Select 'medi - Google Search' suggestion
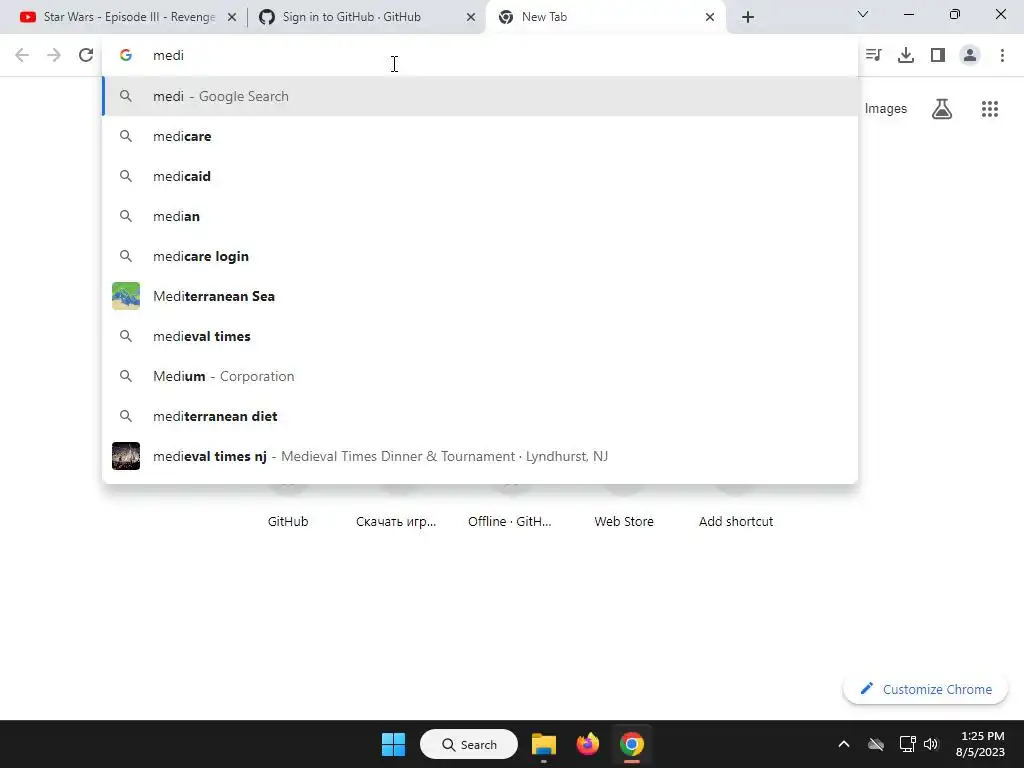The image size is (1024, 768). pyautogui.click(x=481, y=96)
